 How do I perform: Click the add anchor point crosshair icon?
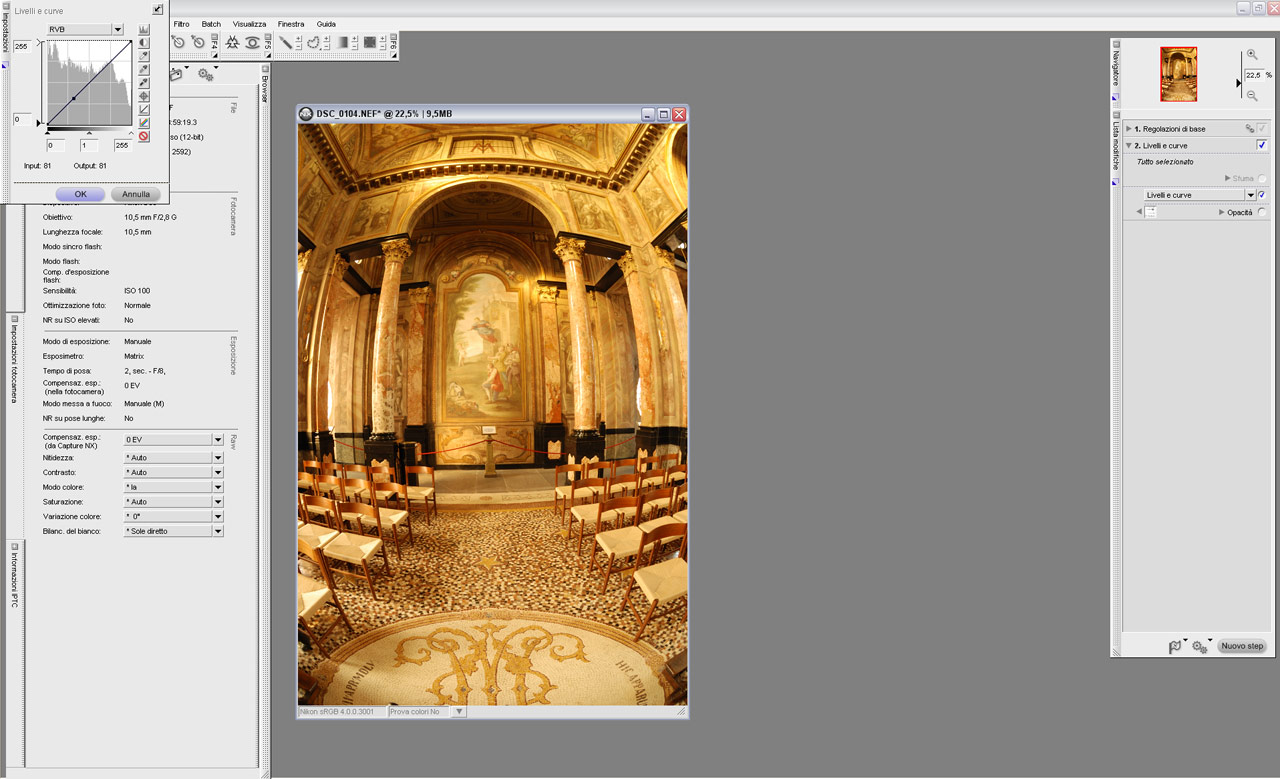click(x=144, y=96)
